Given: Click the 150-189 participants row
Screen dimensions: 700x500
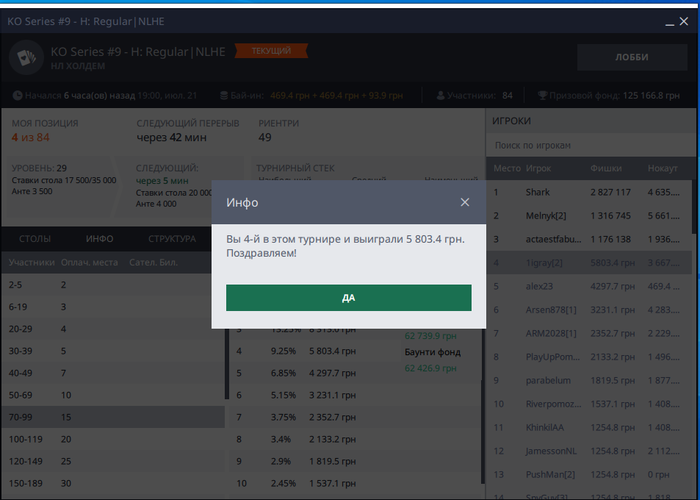Looking at the screenshot, I should click(113, 483).
